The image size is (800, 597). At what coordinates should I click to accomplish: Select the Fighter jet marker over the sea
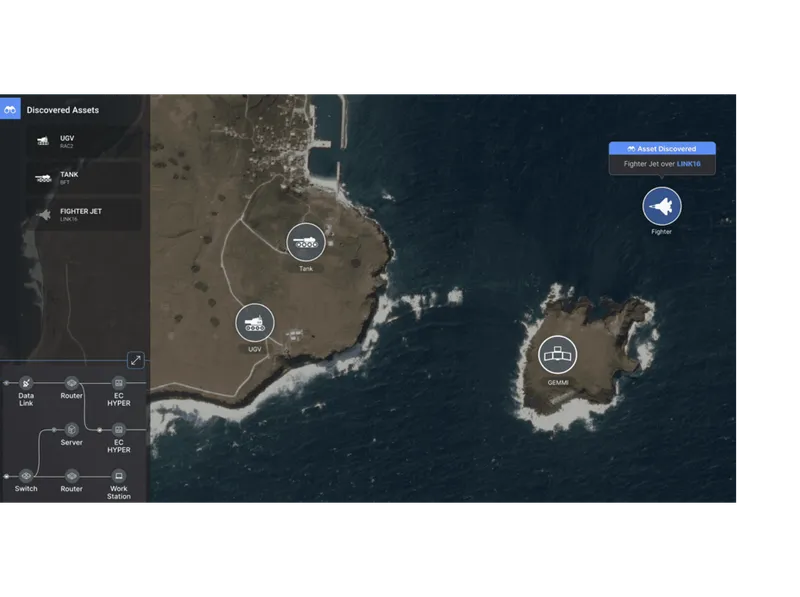[661, 206]
